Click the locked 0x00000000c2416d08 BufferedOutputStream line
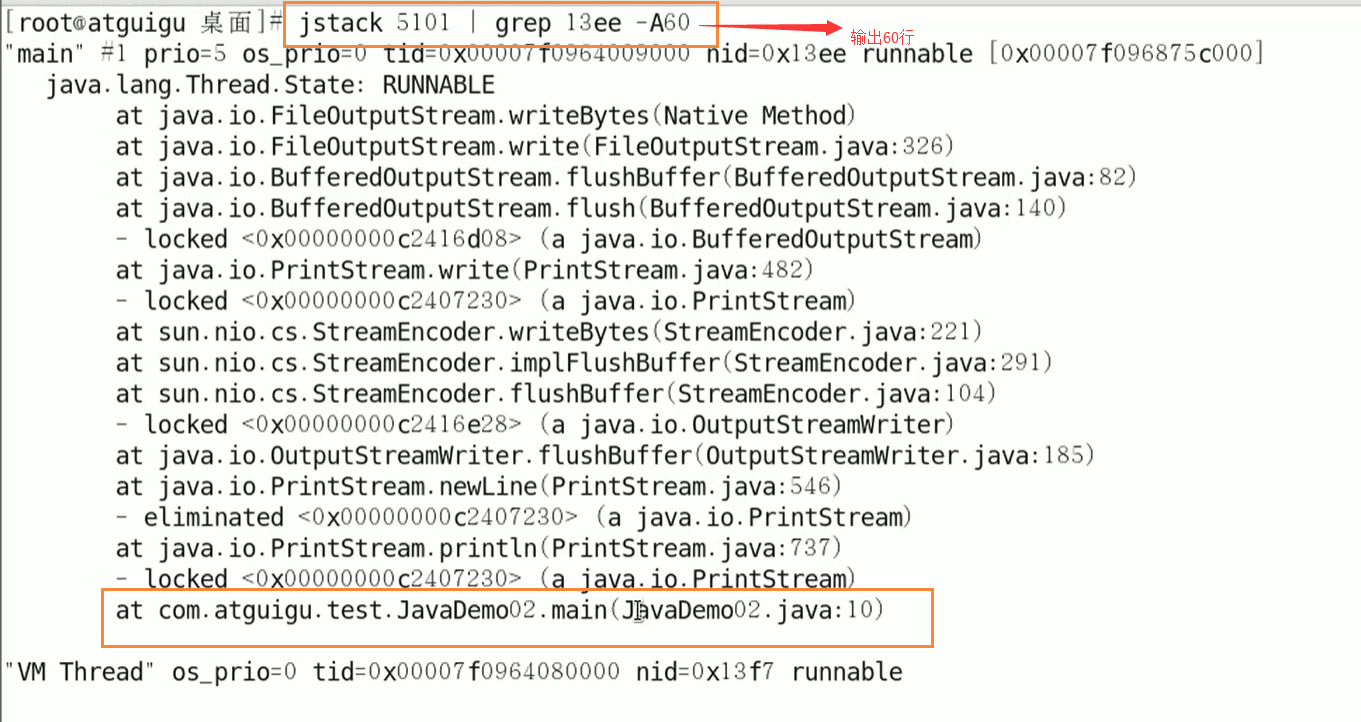 tap(549, 240)
